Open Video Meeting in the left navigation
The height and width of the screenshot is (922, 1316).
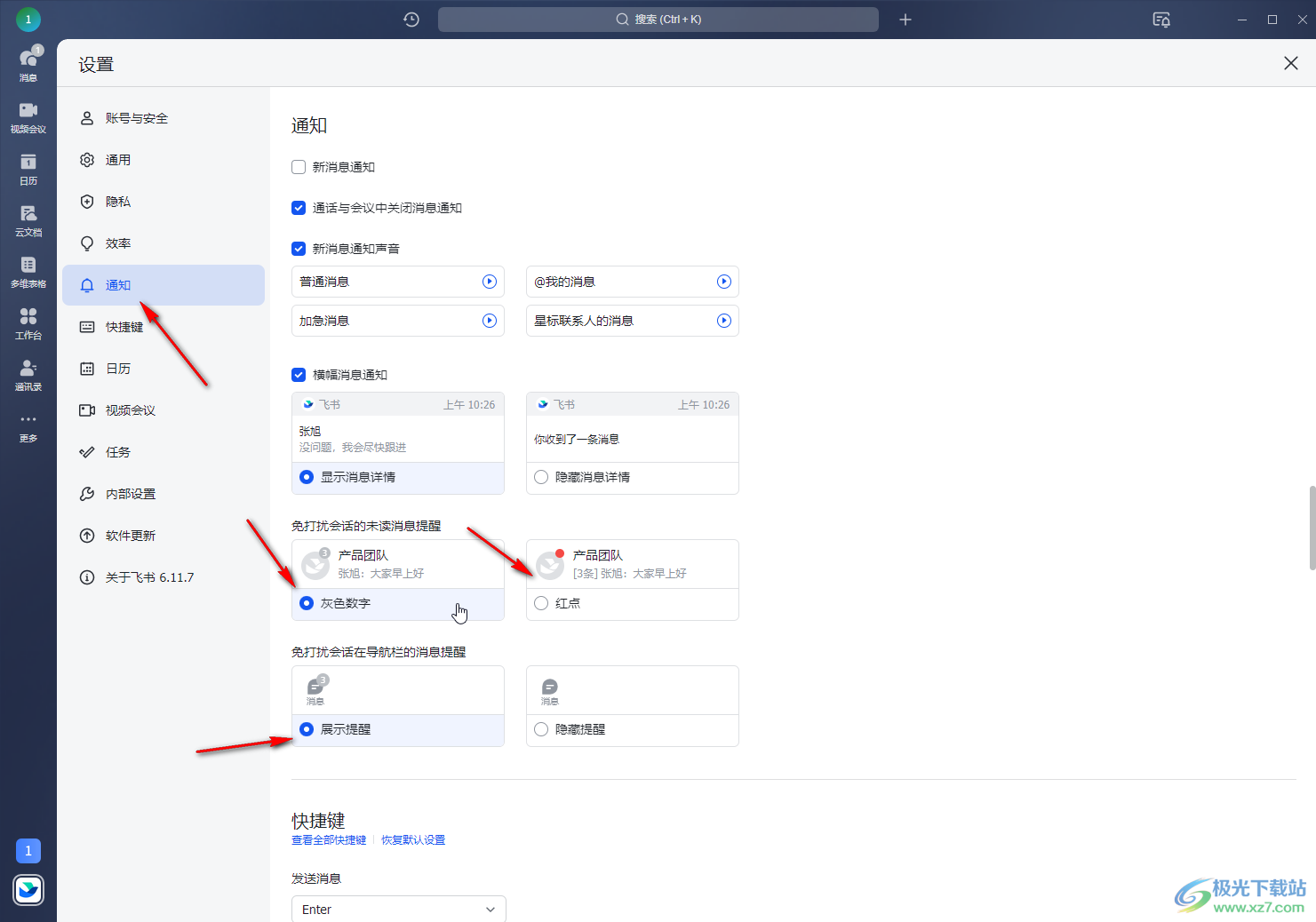28,116
